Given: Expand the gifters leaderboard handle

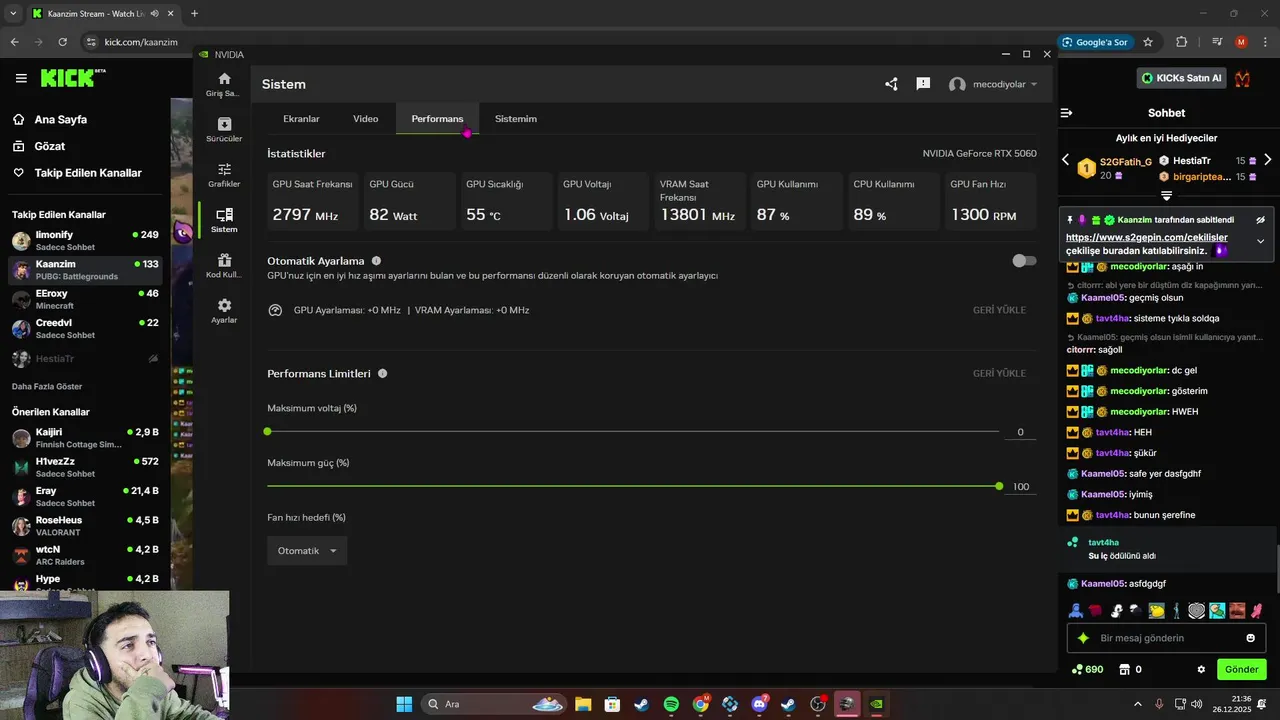Looking at the screenshot, I should [x=1166, y=196].
